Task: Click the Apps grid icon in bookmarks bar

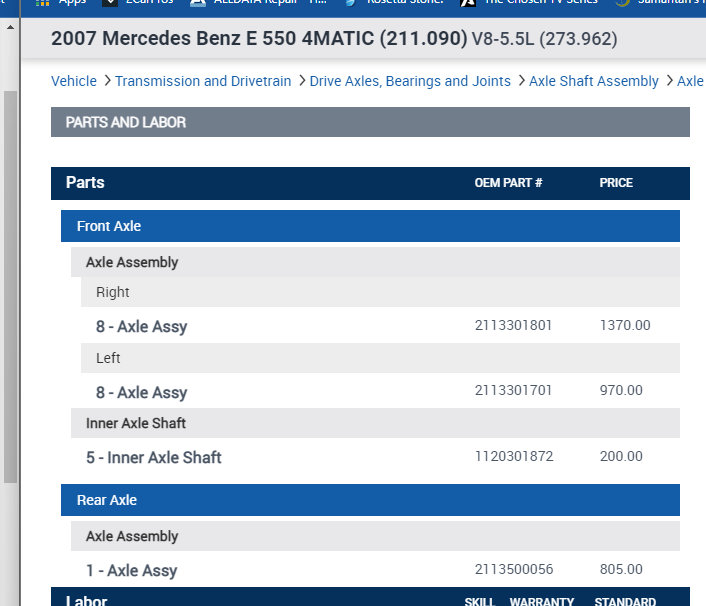Action: click(42, 2)
